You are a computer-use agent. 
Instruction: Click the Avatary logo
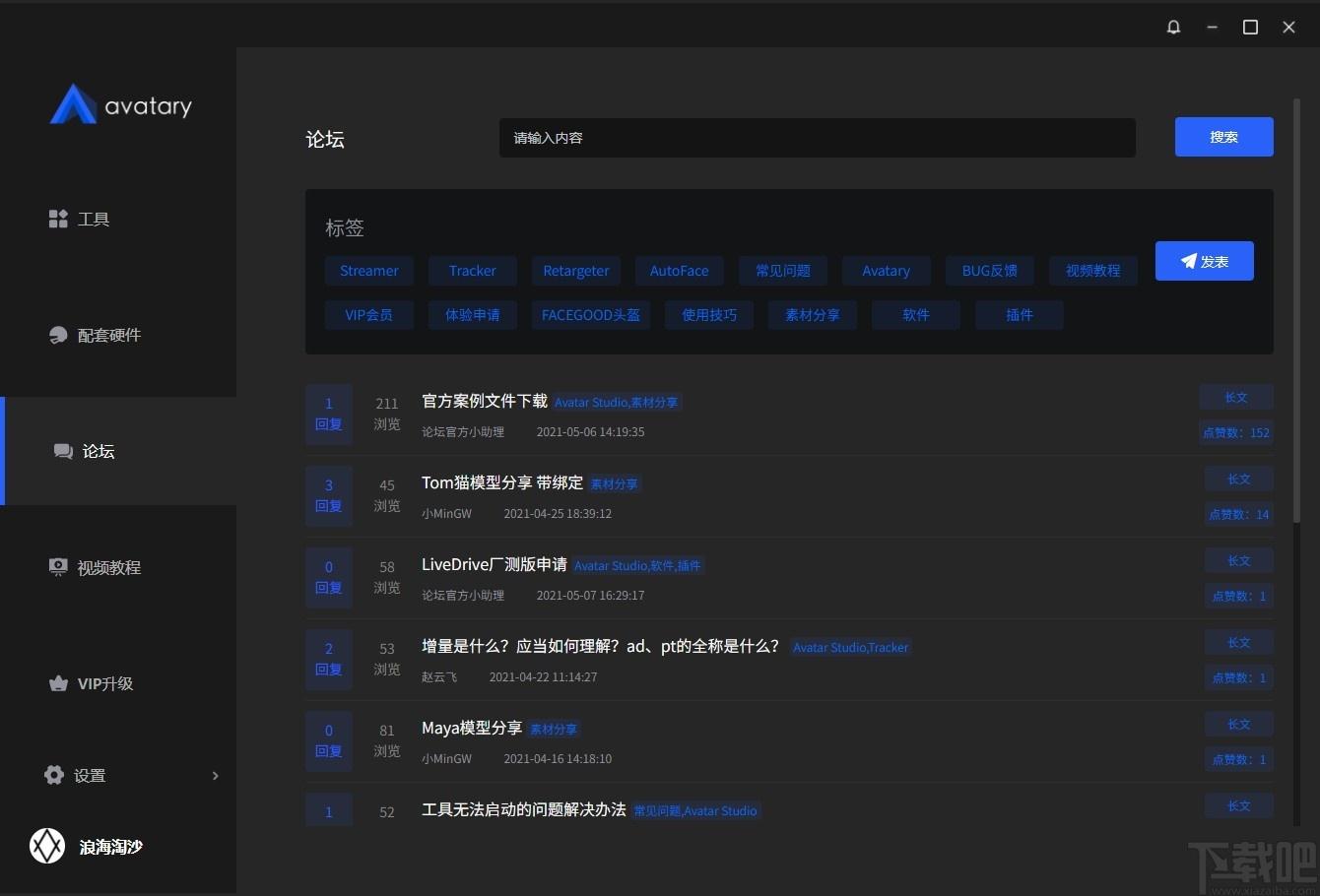pyautogui.click(x=121, y=104)
